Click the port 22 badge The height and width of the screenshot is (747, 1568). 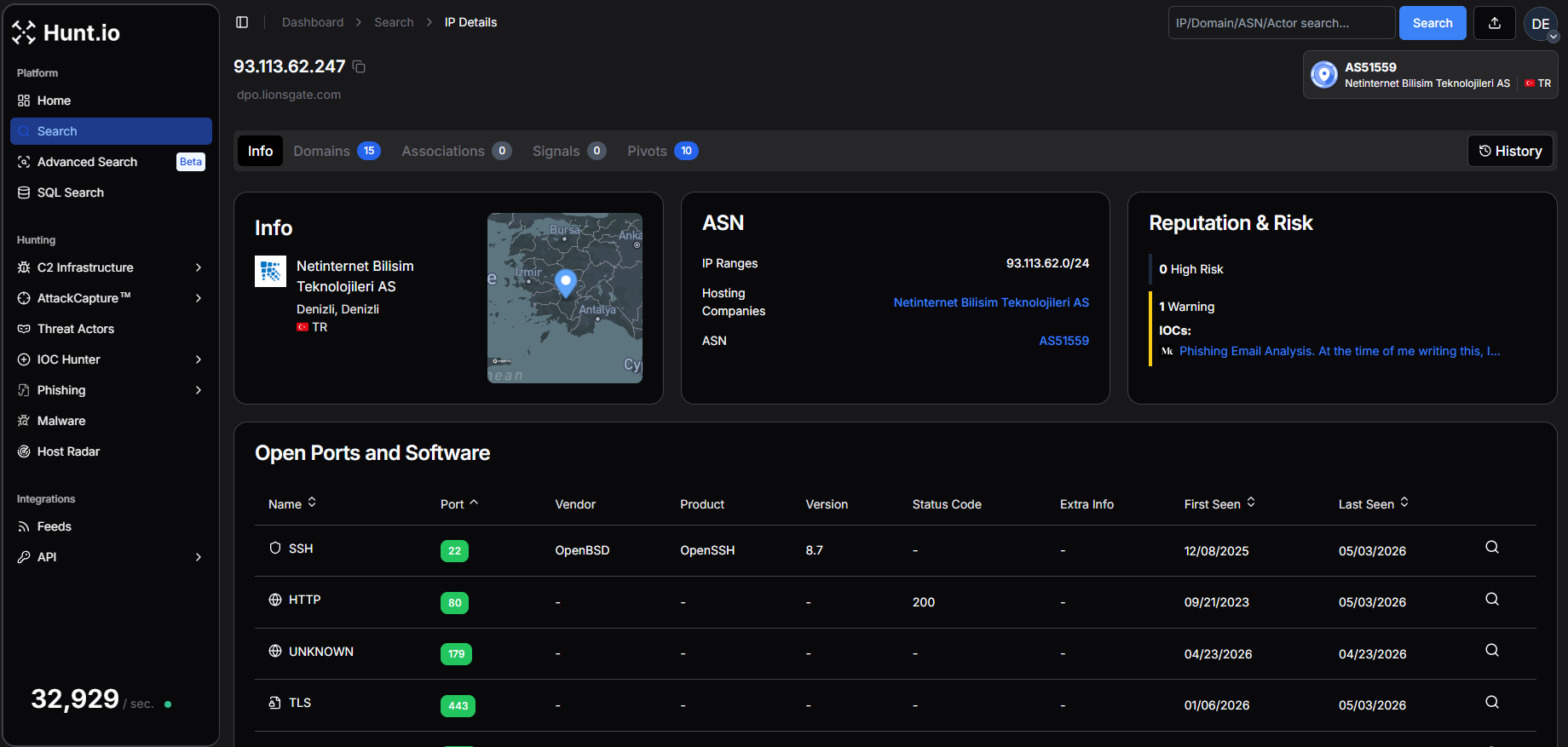(x=454, y=551)
